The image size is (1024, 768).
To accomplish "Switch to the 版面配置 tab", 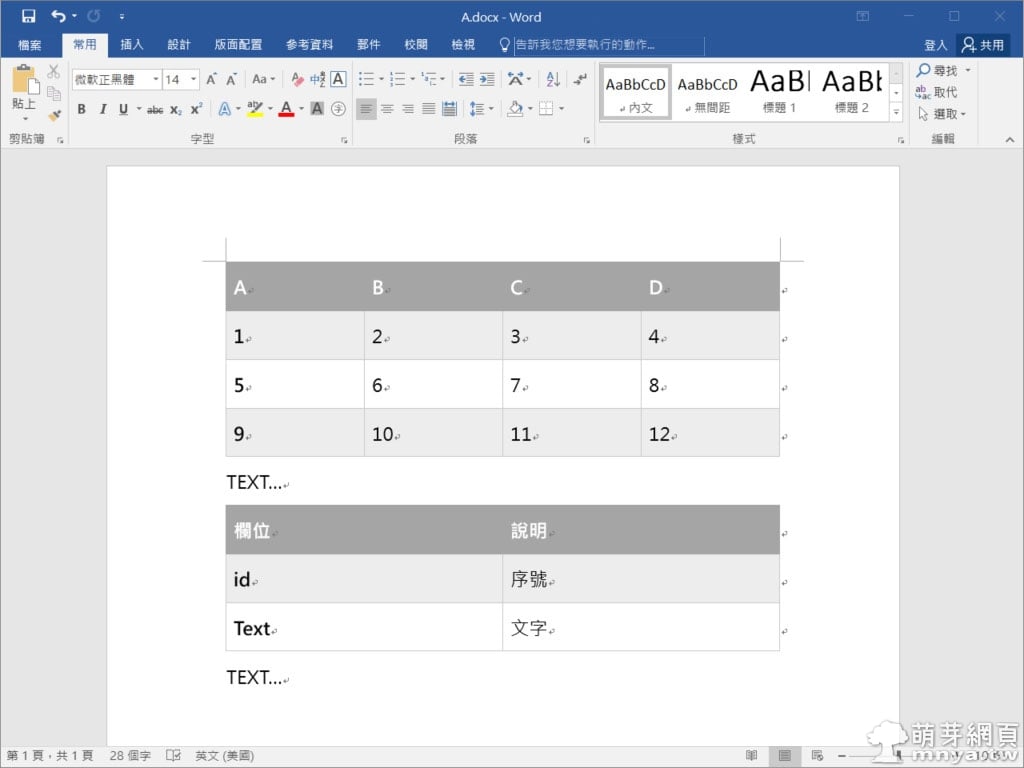I will click(x=238, y=45).
